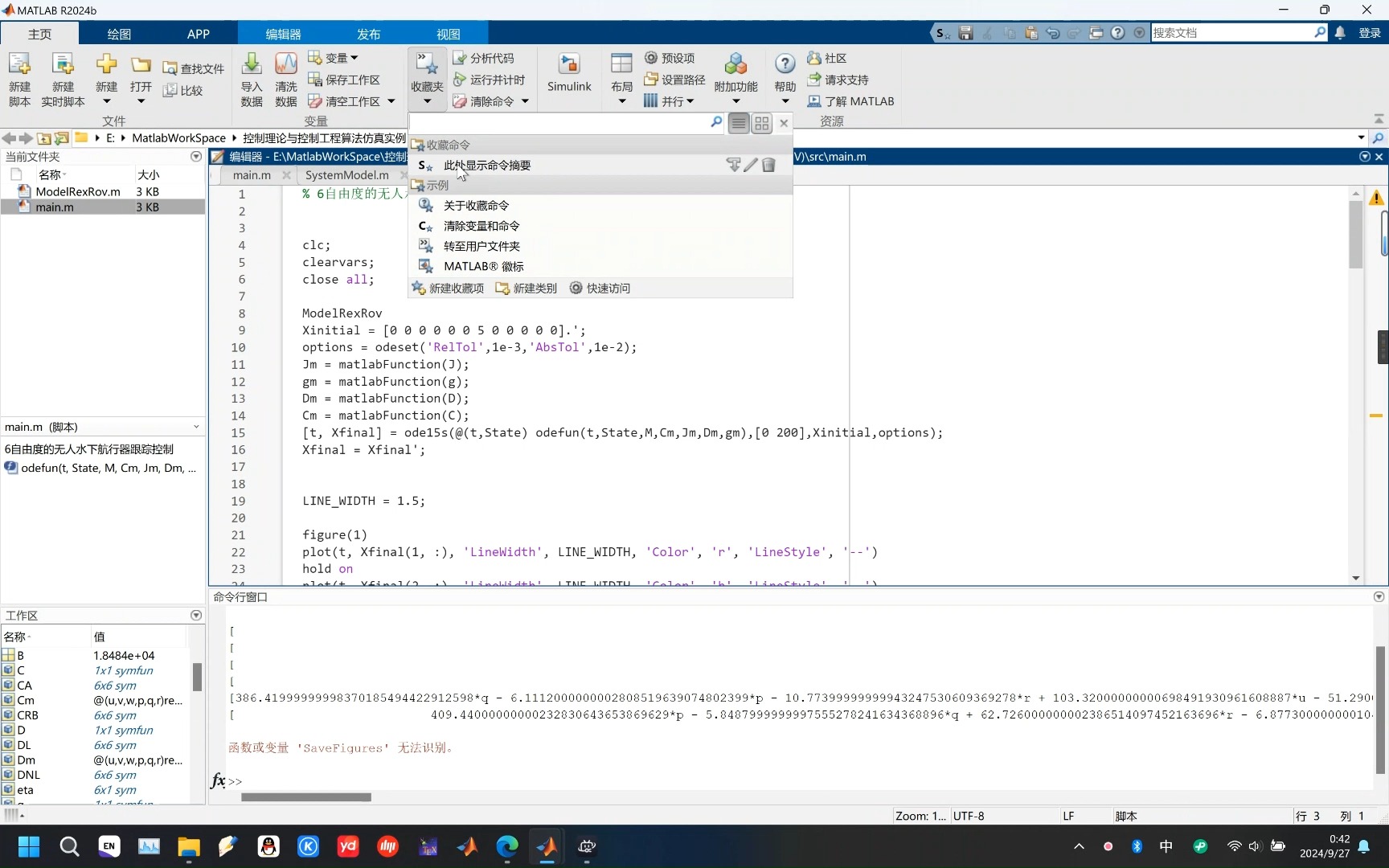Expand the 打开 dropdown arrow
Screen dimensions: 1389x868
click(x=141, y=101)
